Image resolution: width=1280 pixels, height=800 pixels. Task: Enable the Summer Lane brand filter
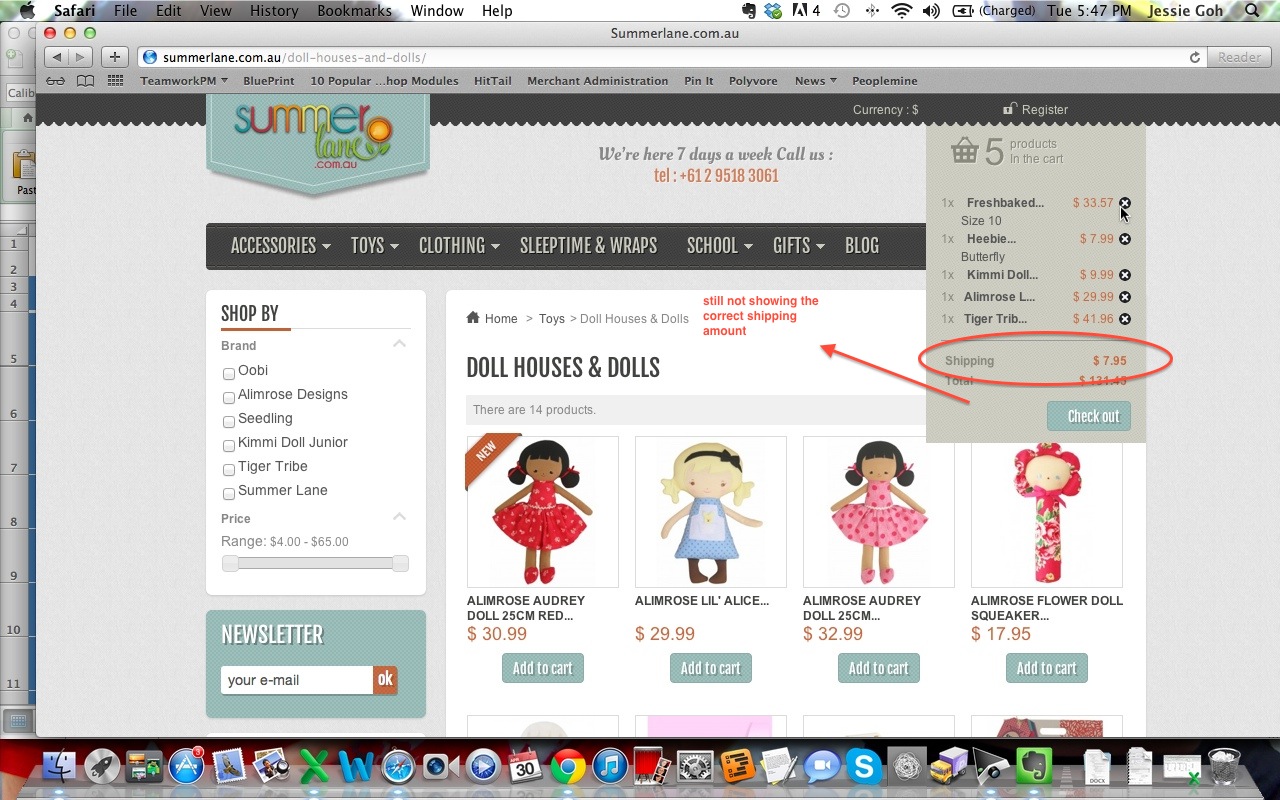(229, 493)
